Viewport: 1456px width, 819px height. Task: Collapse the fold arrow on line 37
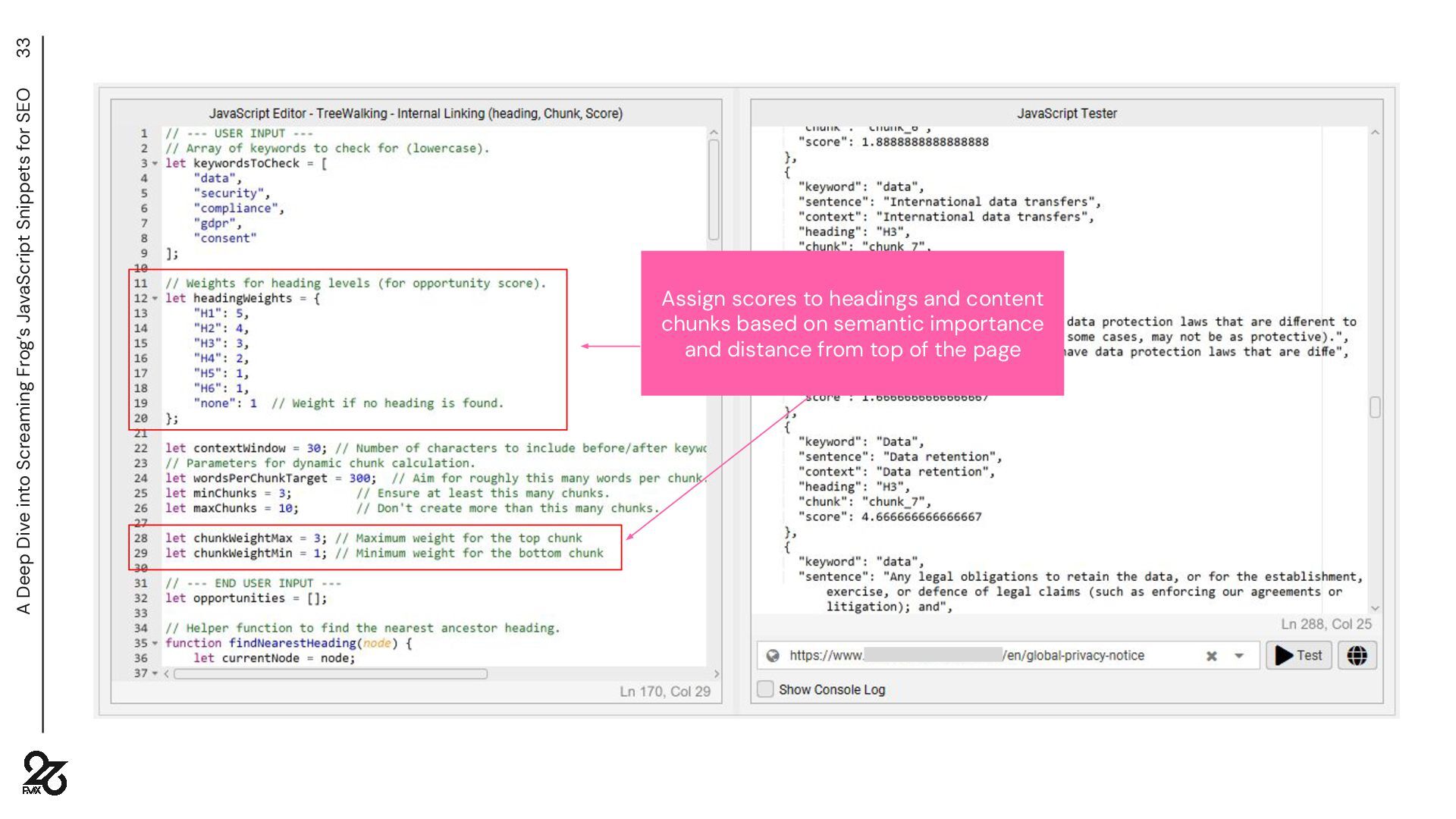coord(155,673)
